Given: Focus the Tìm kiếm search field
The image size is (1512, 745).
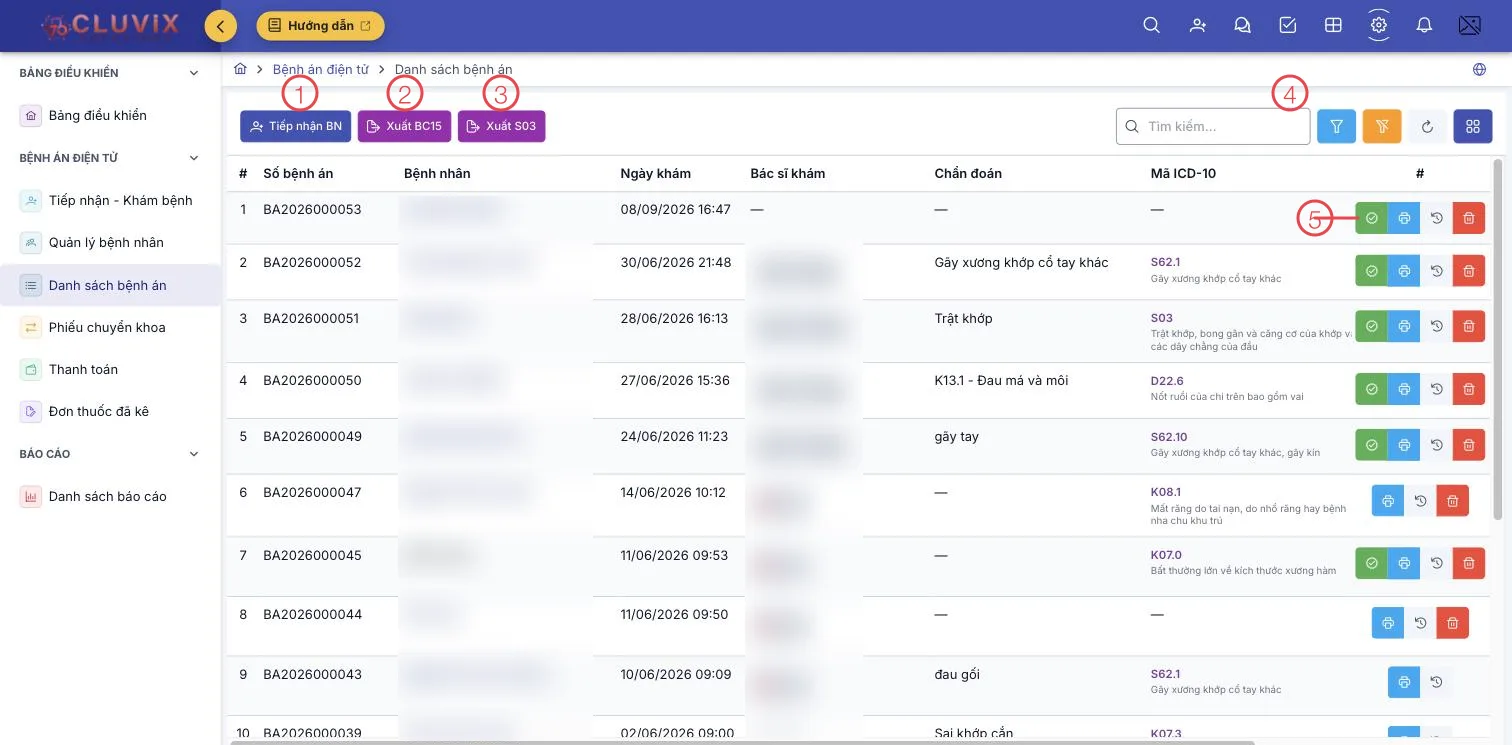Looking at the screenshot, I should [1213, 126].
